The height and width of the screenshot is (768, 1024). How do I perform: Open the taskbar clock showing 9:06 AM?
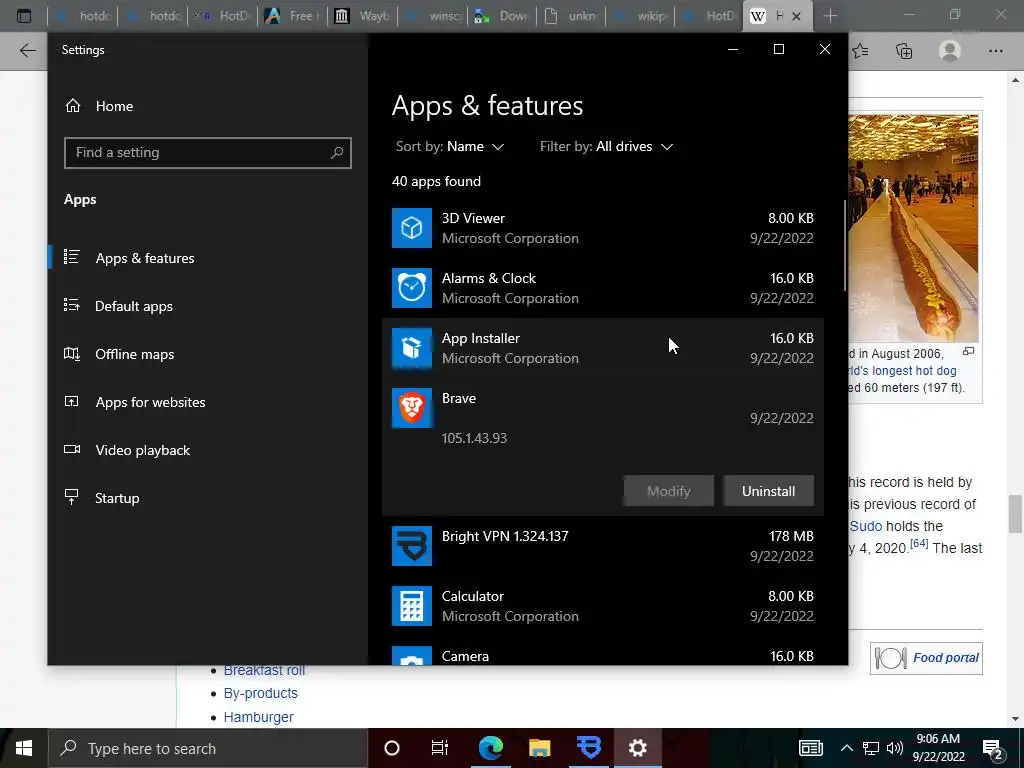click(x=938, y=748)
